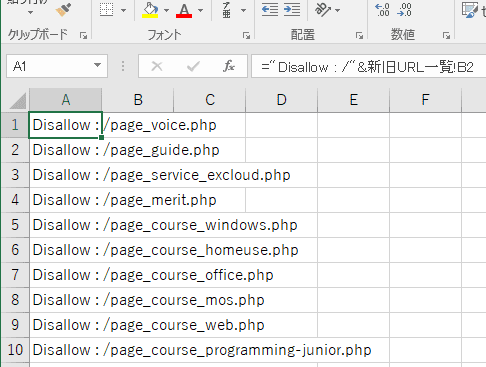
Task: Click the Format Painter brush icon
Action: [63, 10]
